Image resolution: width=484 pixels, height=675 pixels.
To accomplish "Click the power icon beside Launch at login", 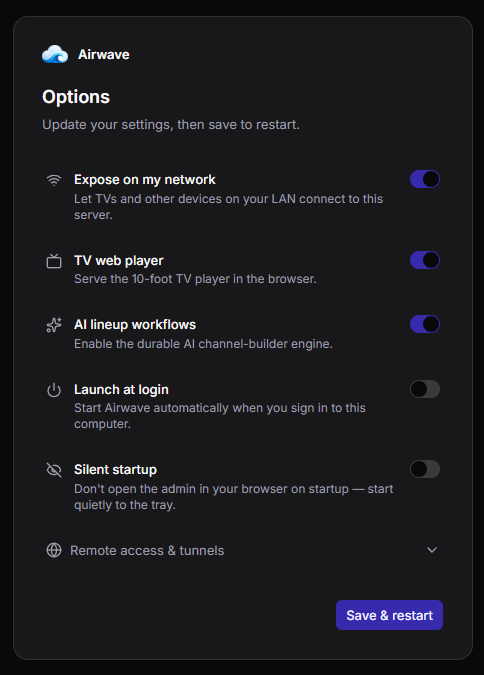I will click(54, 390).
